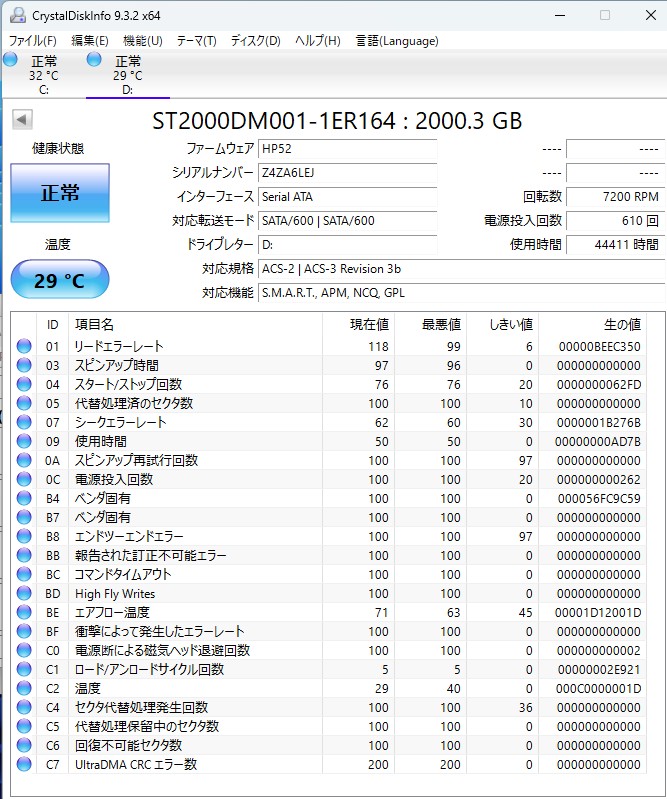Click the status orb for スタート/ストップ回数 row
Image resolution: width=667 pixels, height=799 pixels.
click(24, 384)
